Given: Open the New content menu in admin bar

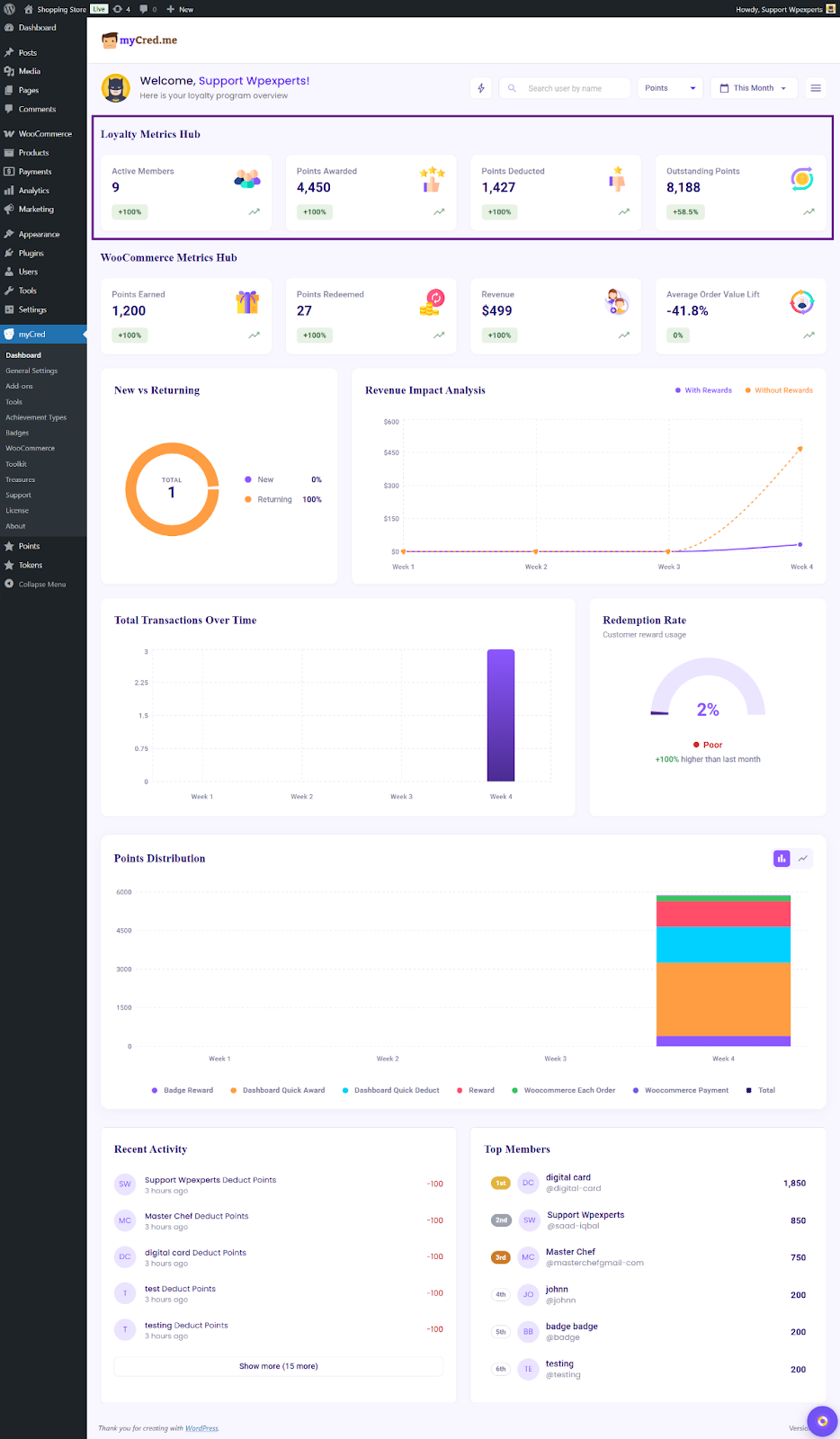Looking at the screenshot, I should (x=180, y=9).
